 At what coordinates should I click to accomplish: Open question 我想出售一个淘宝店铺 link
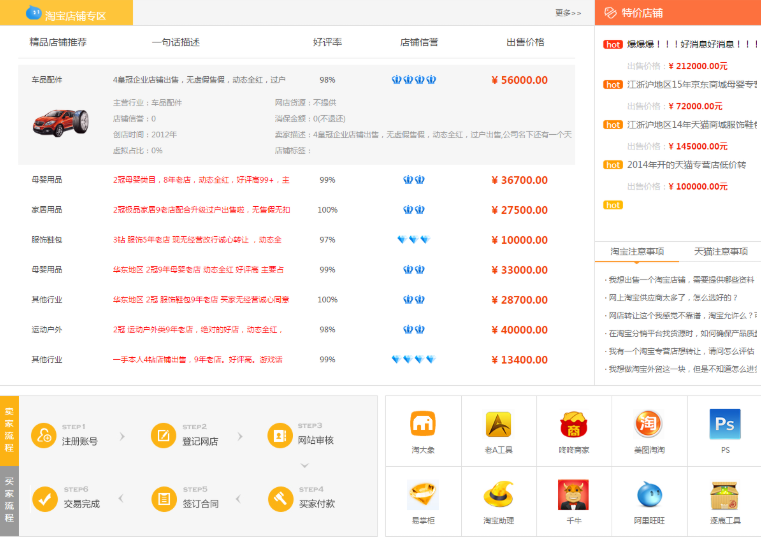coord(681,280)
